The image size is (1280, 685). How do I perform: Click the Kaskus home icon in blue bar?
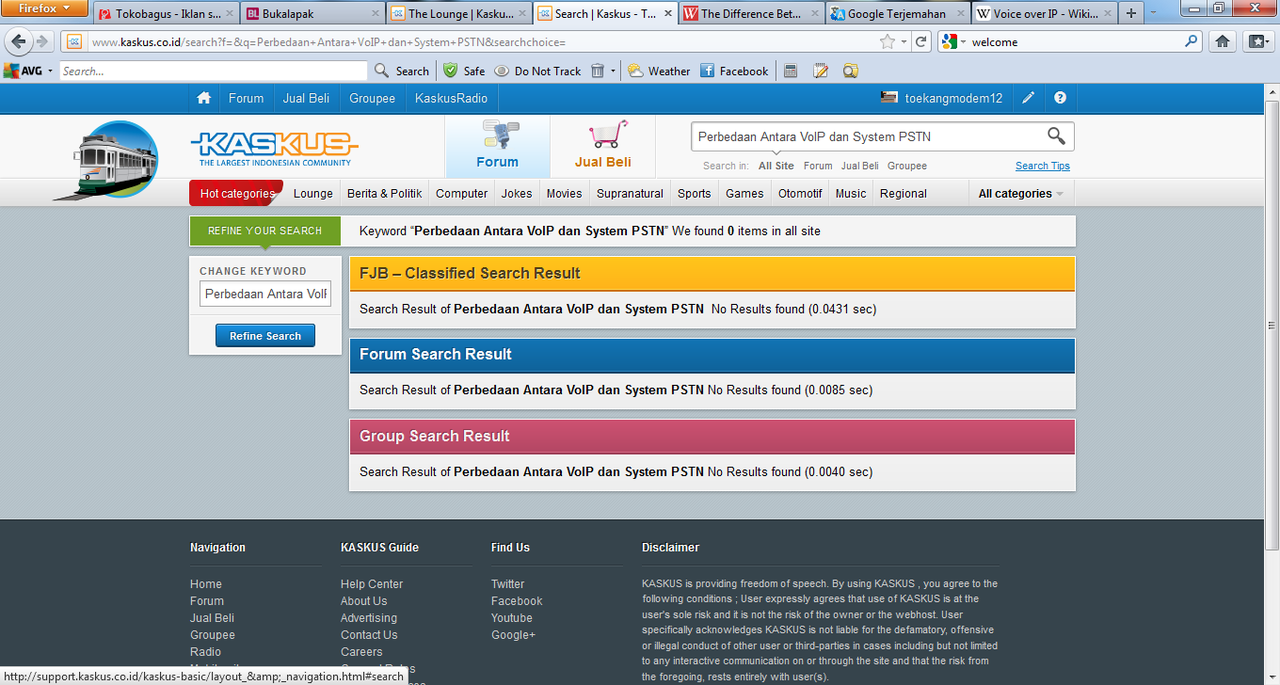[x=204, y=98]
